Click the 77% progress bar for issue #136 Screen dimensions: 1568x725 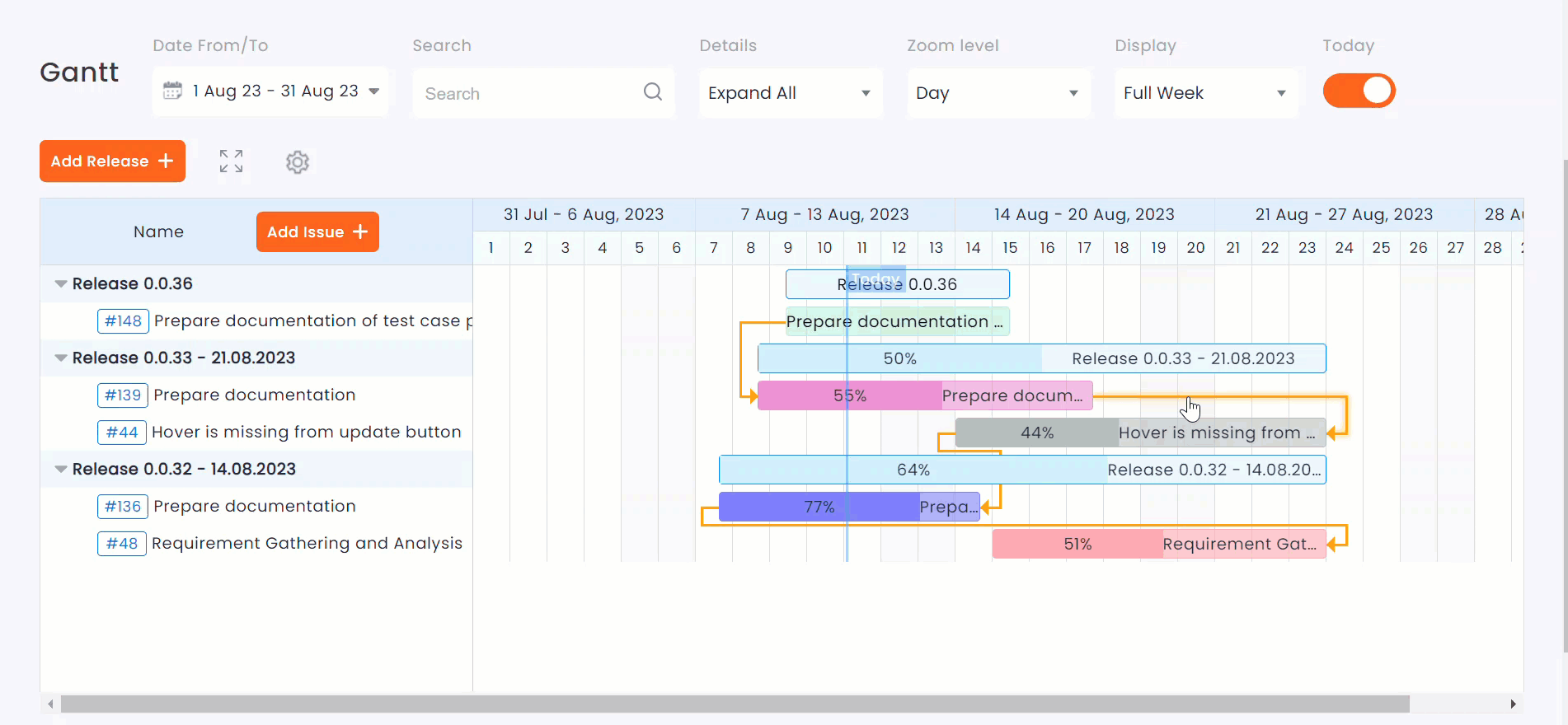[819, 507]
